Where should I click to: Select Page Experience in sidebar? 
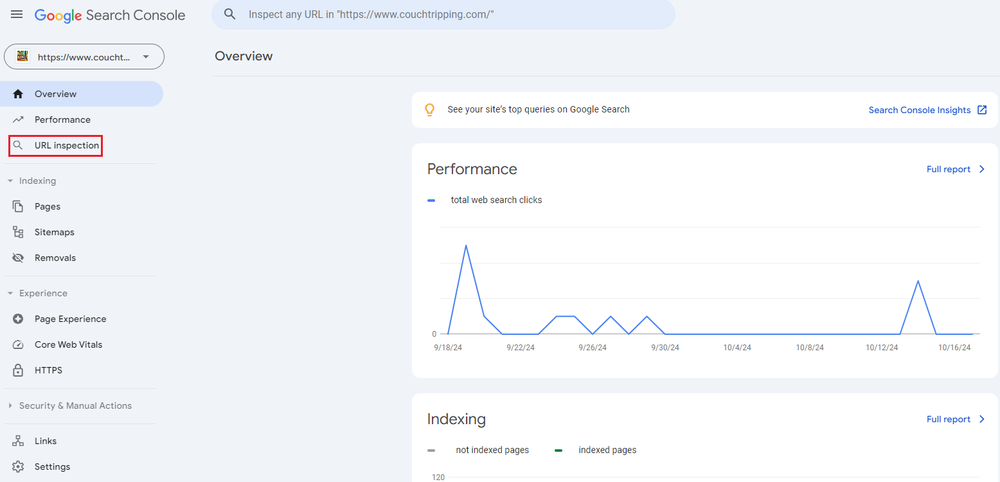point(70,319)
